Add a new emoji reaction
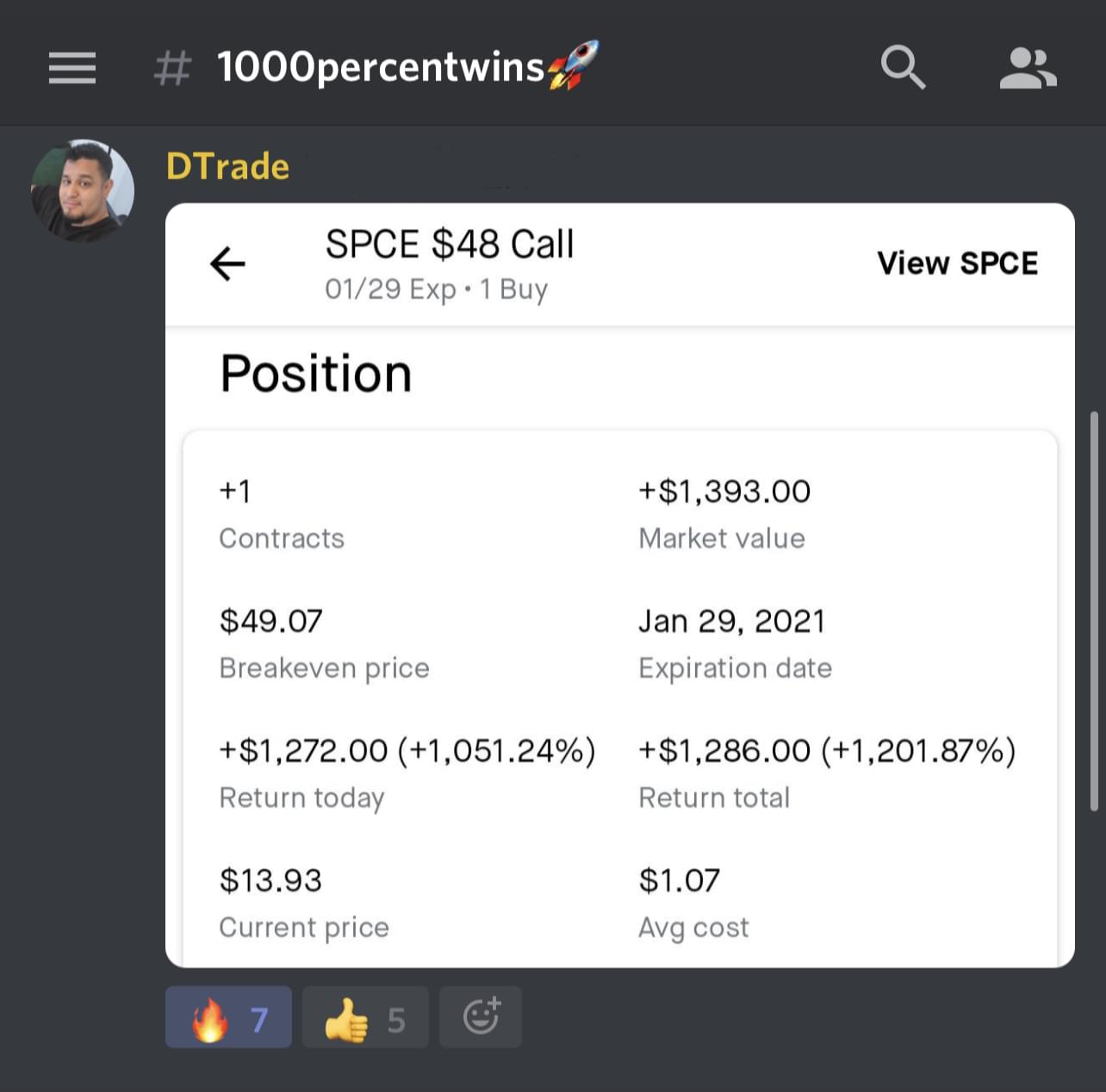The width and height of the screenshot is (1106, 1092). point(481,1017)
